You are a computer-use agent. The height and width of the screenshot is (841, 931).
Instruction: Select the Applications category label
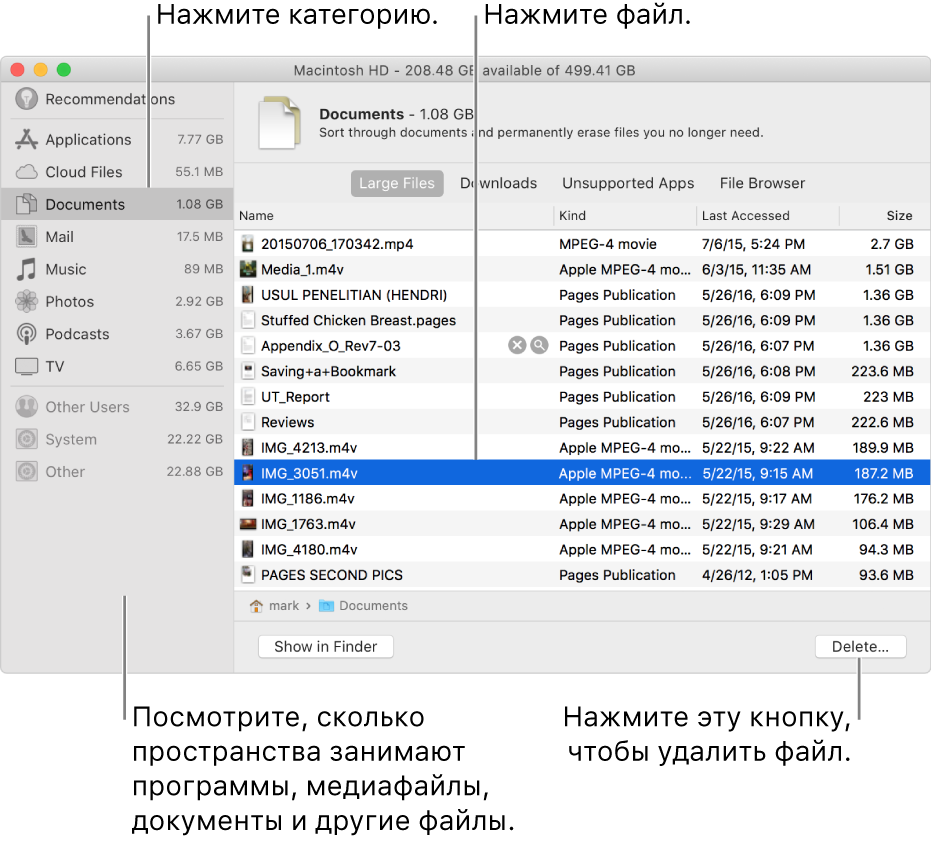tap(88, 140)
